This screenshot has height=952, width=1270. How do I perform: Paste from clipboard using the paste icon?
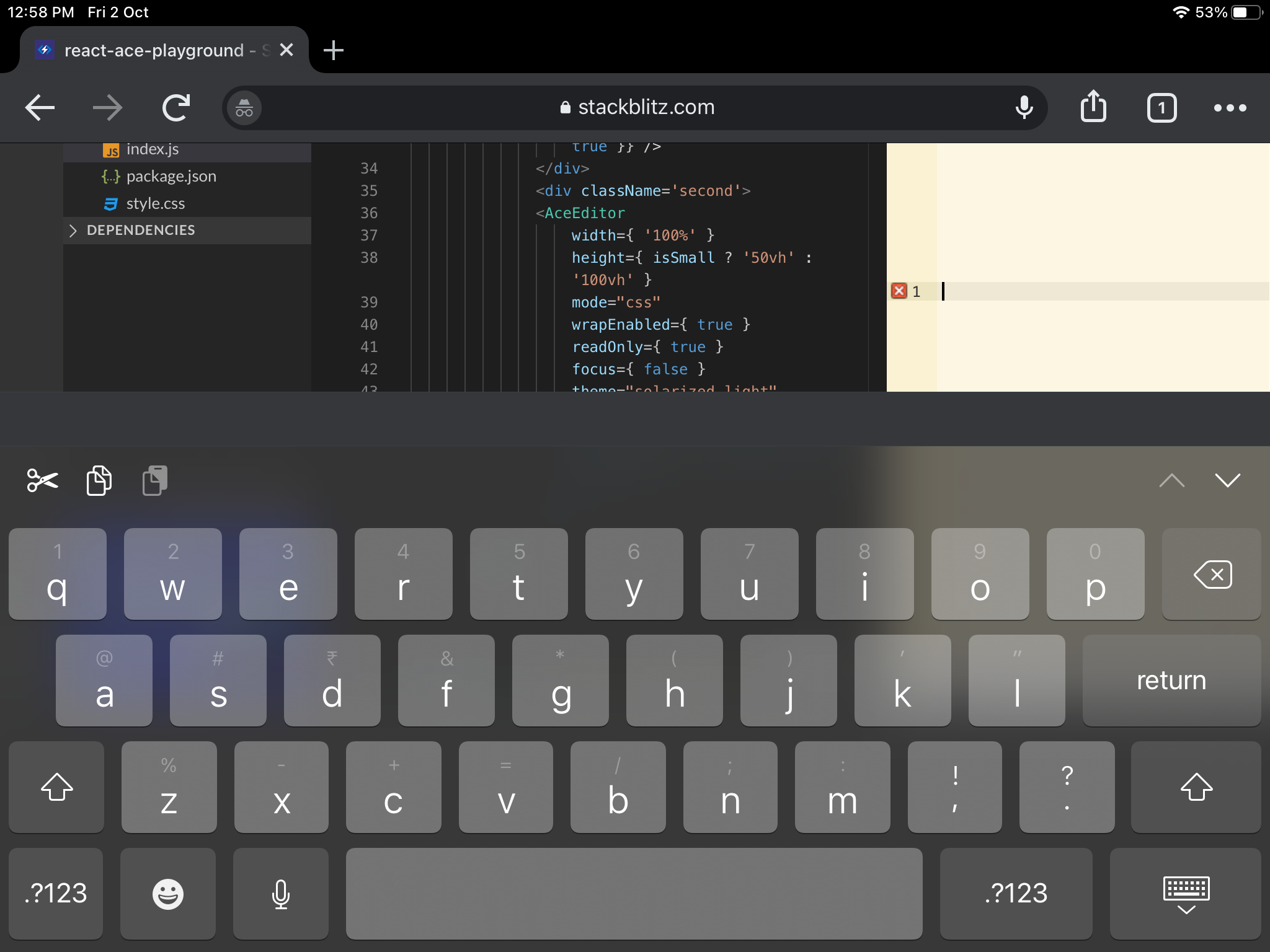[154, 480]
